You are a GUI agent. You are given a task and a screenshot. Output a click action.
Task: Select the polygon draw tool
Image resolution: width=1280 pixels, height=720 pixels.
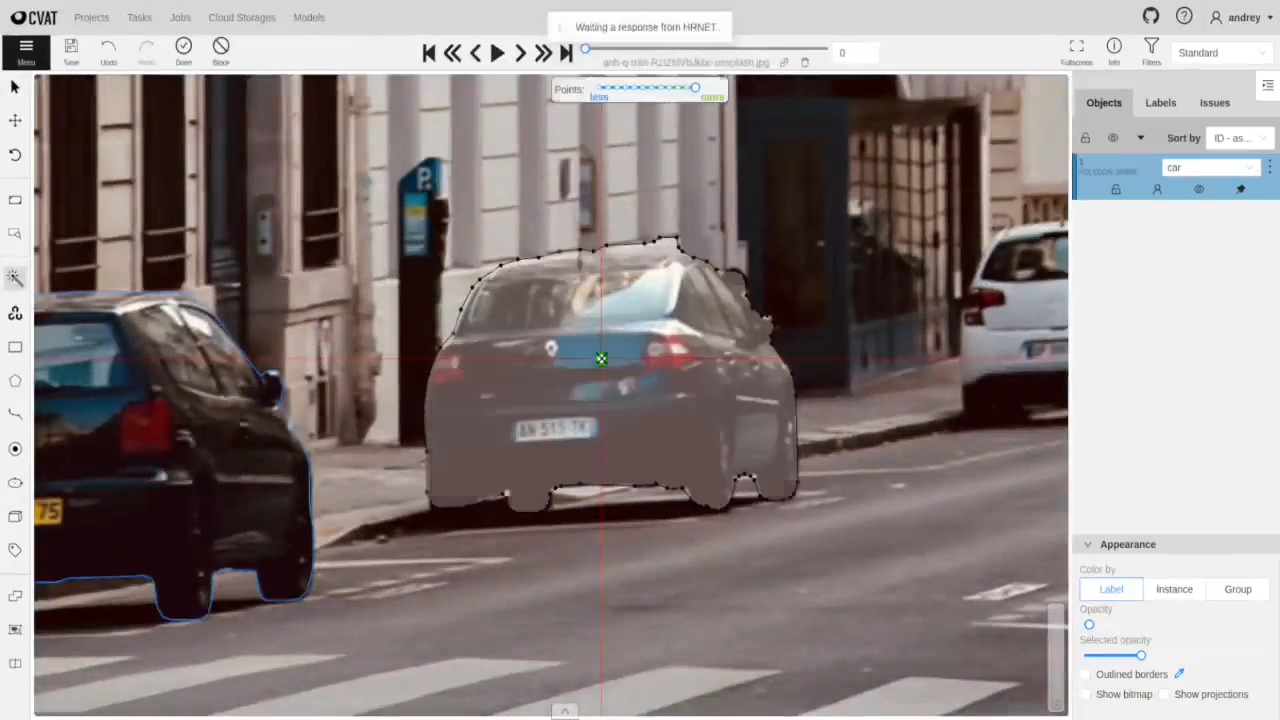(x=15, y=380)
